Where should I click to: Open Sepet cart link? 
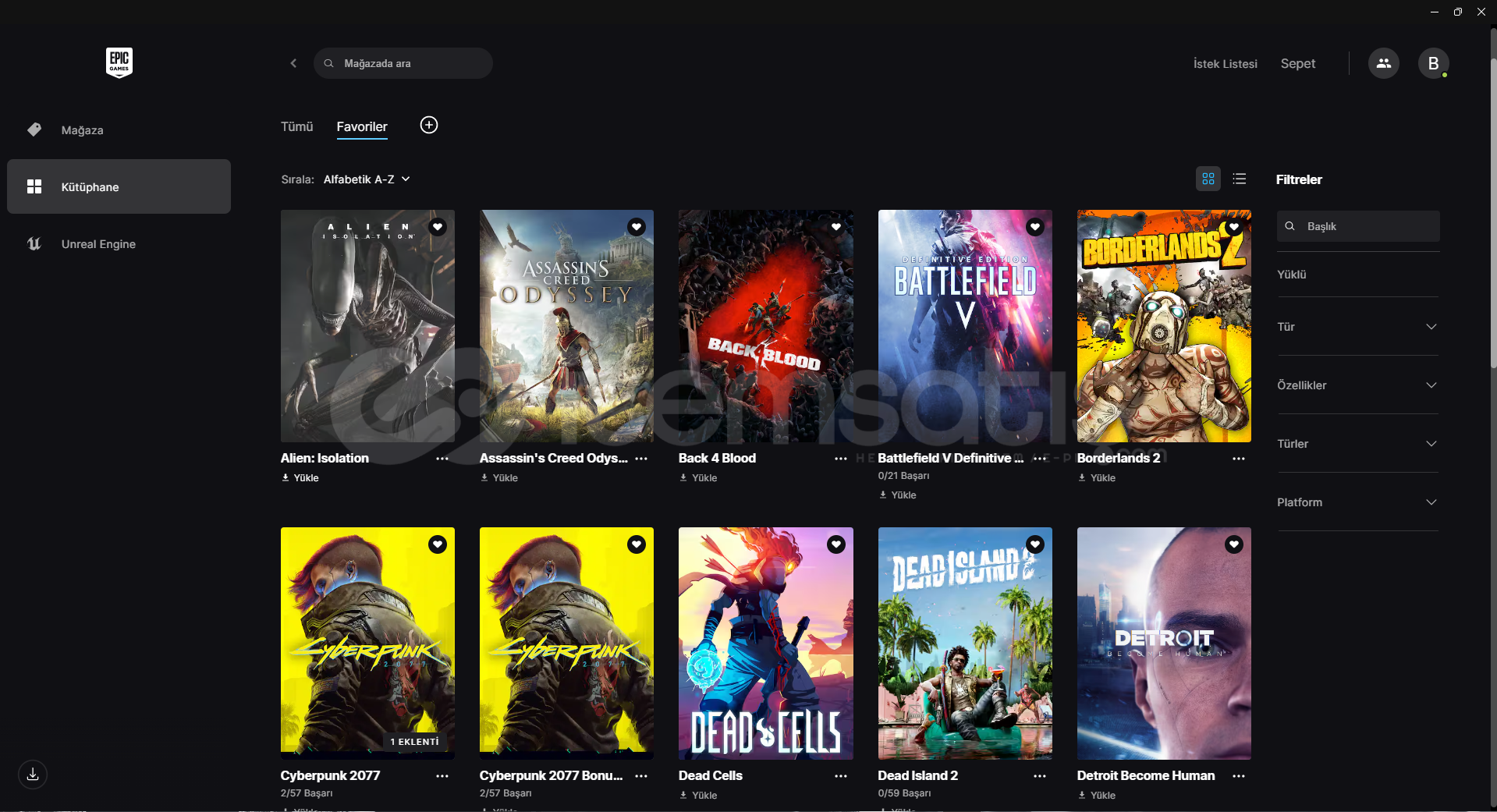[x=1297, y=64]
